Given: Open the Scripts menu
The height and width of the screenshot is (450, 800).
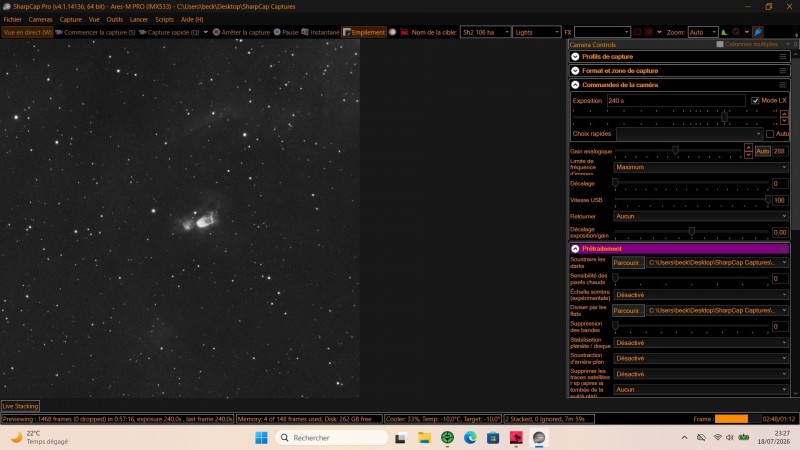Looking at the screenshot, I should [x=164, y=19].
